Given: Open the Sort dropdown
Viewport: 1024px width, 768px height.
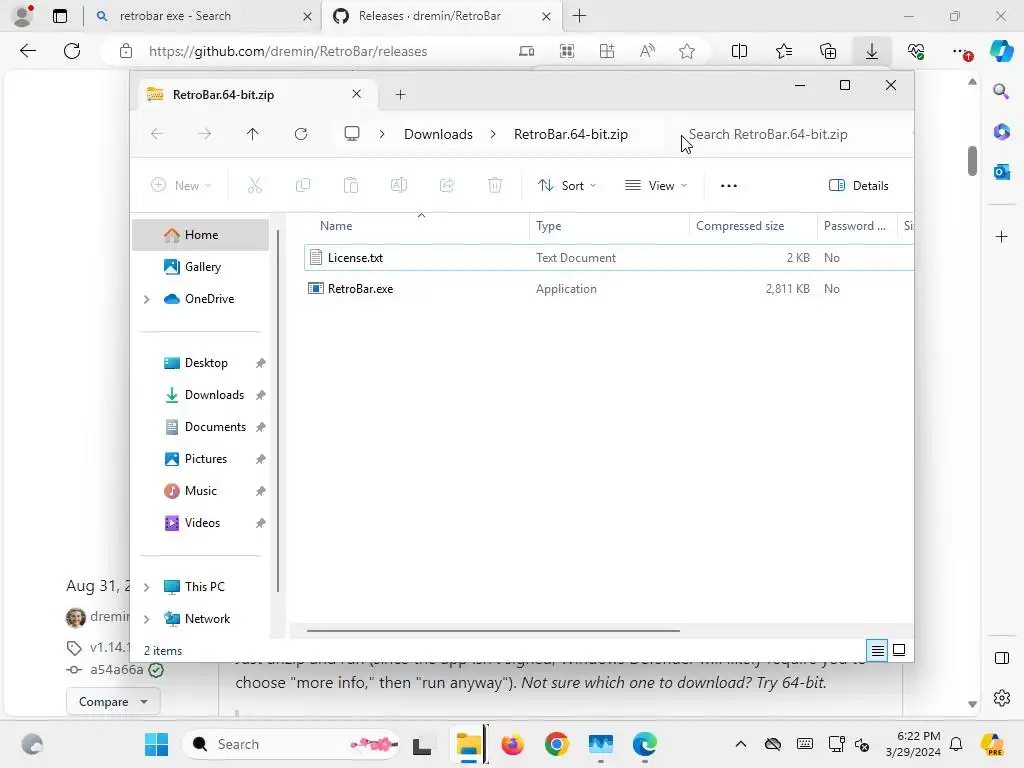Looking at the screenshot, I should (x=566, y=185).
